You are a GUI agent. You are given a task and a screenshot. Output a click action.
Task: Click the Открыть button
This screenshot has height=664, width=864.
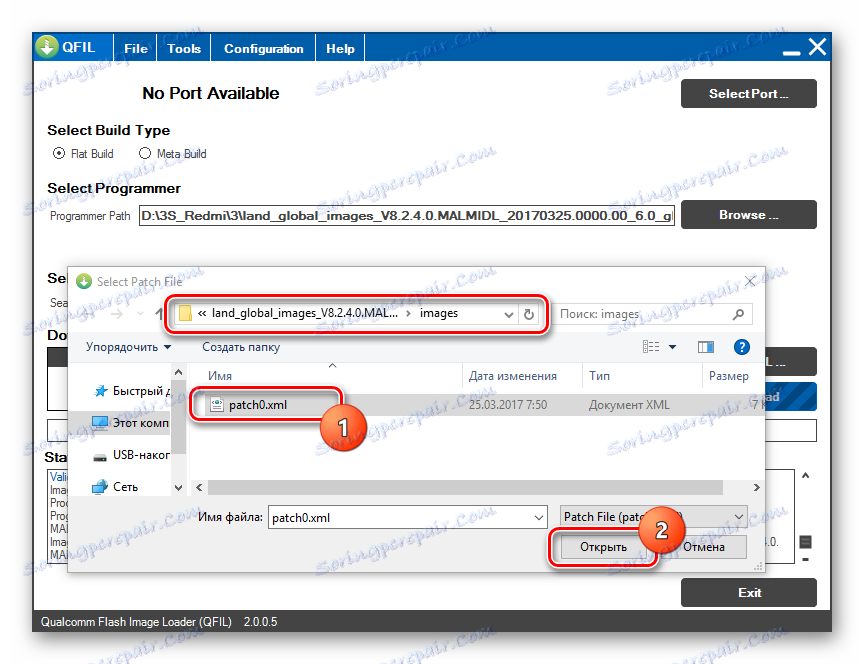tap(603, 547)
